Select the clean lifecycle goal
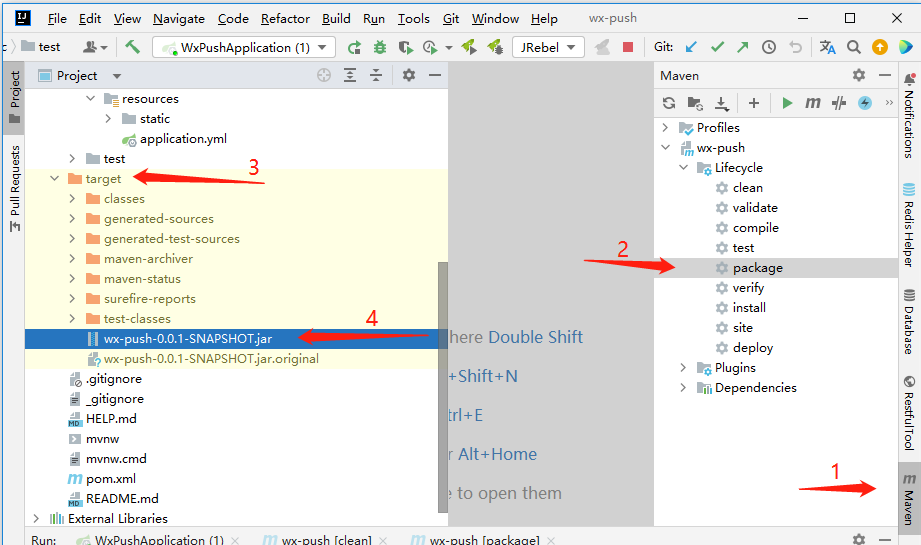The height and width of the screenshot is (545, 921). tap(748, 188)
